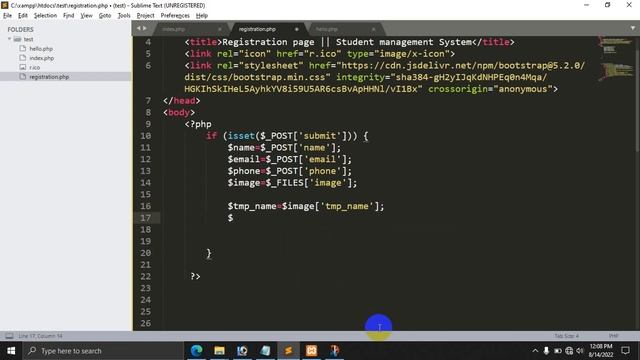The height and width of the screenshot is (360, 640).
Task: Click the battery tray icon
Action: point(558,351)
